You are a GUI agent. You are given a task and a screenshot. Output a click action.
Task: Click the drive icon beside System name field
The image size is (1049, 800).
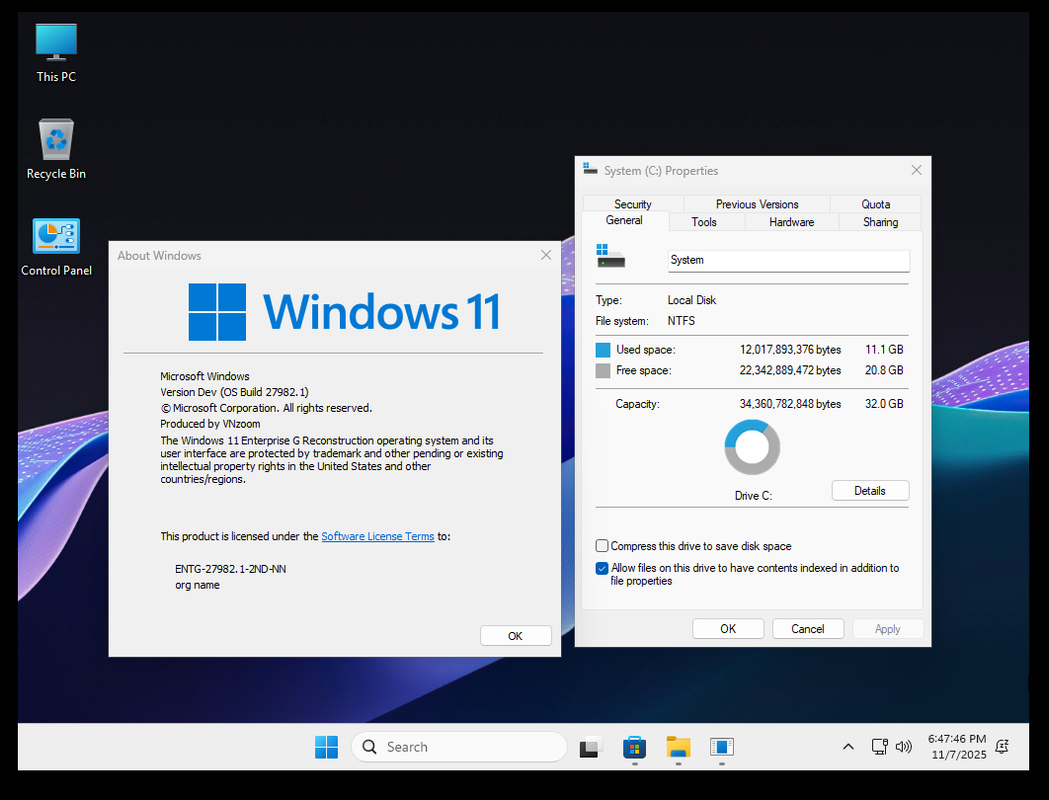(610, 256)
